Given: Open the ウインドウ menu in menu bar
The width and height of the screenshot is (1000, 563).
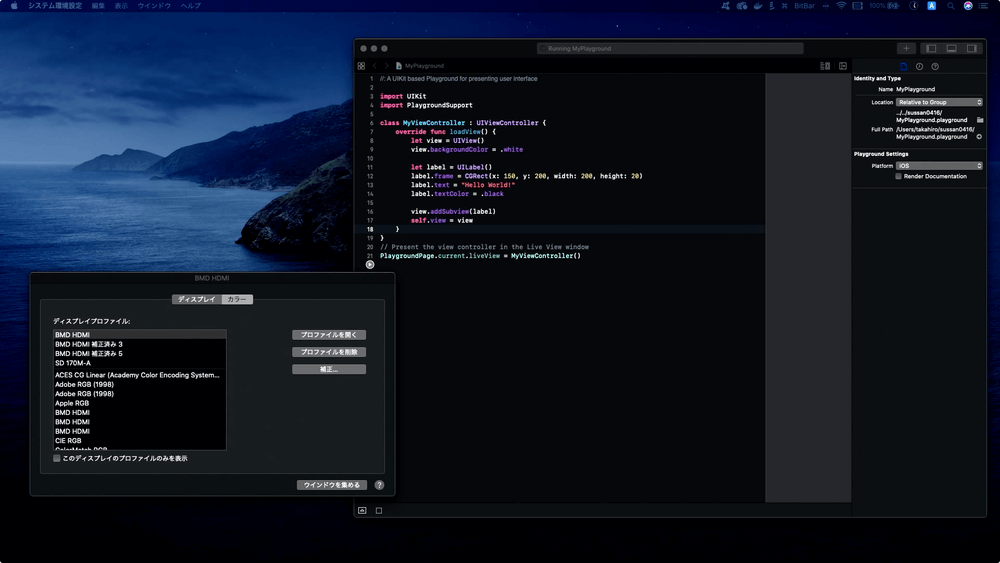Looking at the screenshot, I should 154,6.
